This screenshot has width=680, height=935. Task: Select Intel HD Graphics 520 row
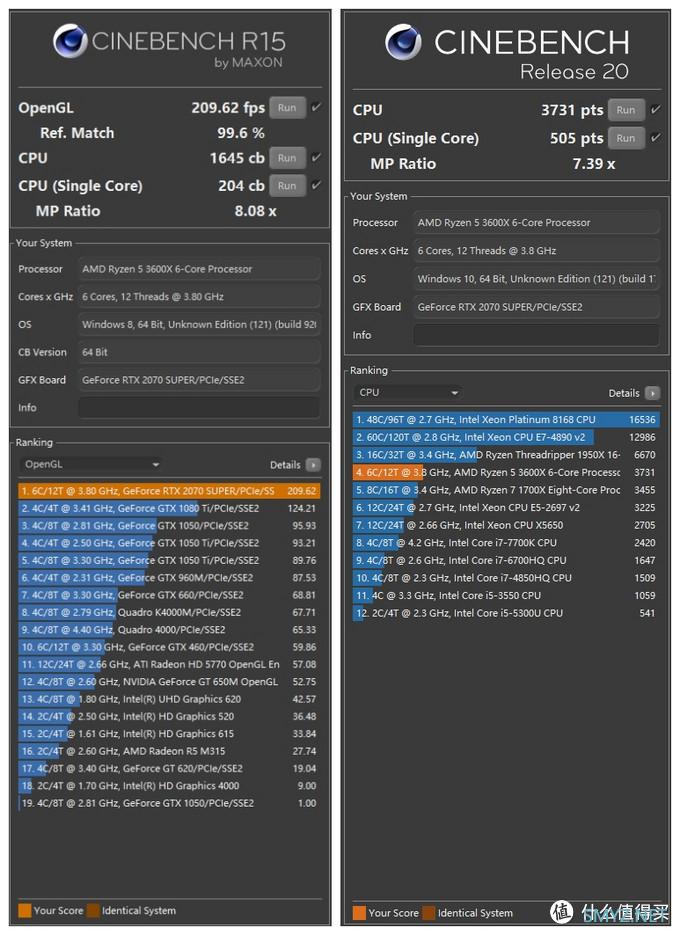tap(169, 716)
